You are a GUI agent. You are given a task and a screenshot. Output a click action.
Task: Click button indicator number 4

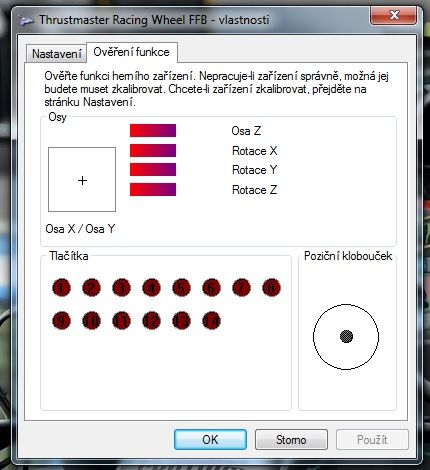[151, 288]
